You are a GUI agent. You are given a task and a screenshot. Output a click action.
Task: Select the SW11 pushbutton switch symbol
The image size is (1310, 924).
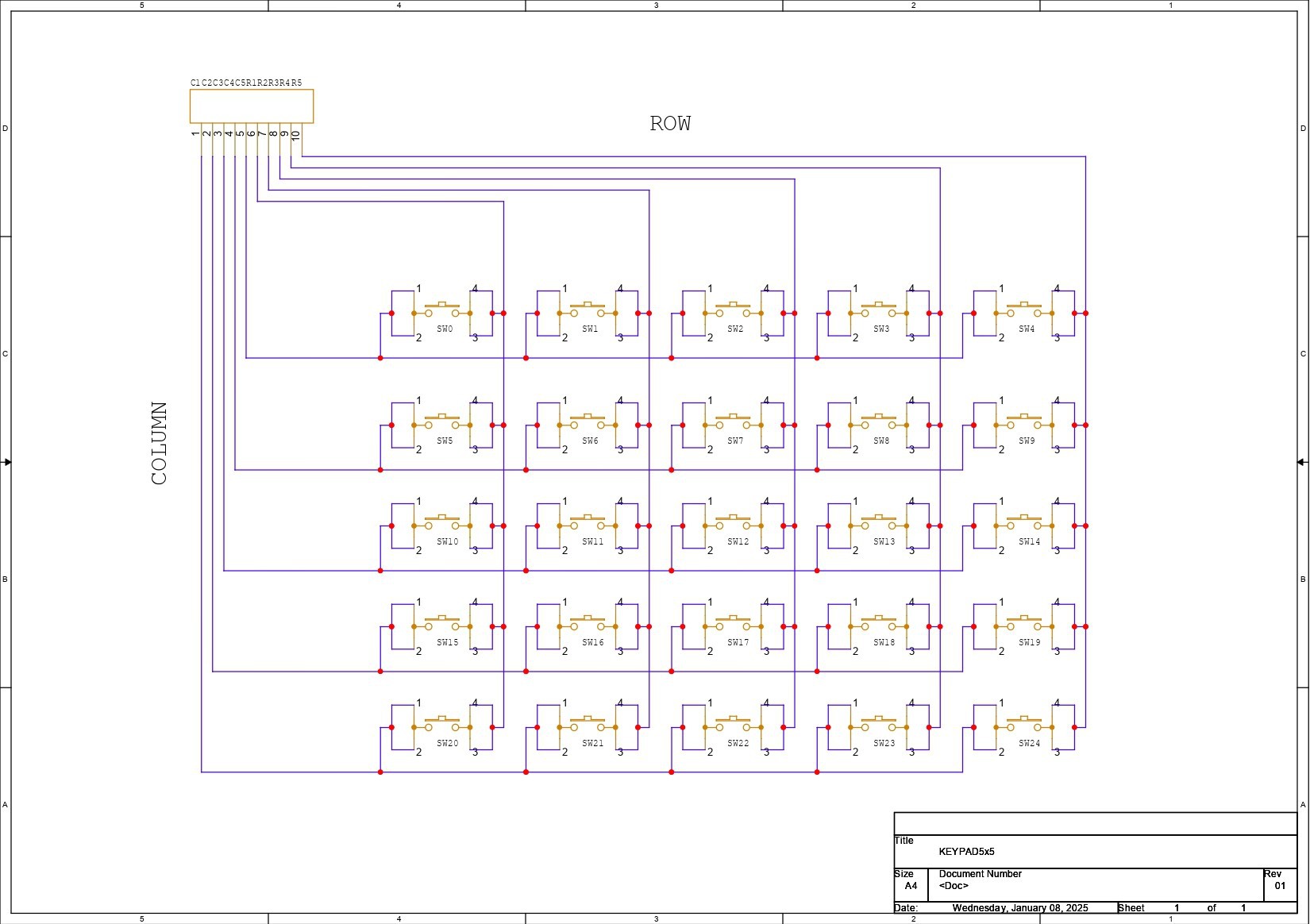click(x=588, y=526)
